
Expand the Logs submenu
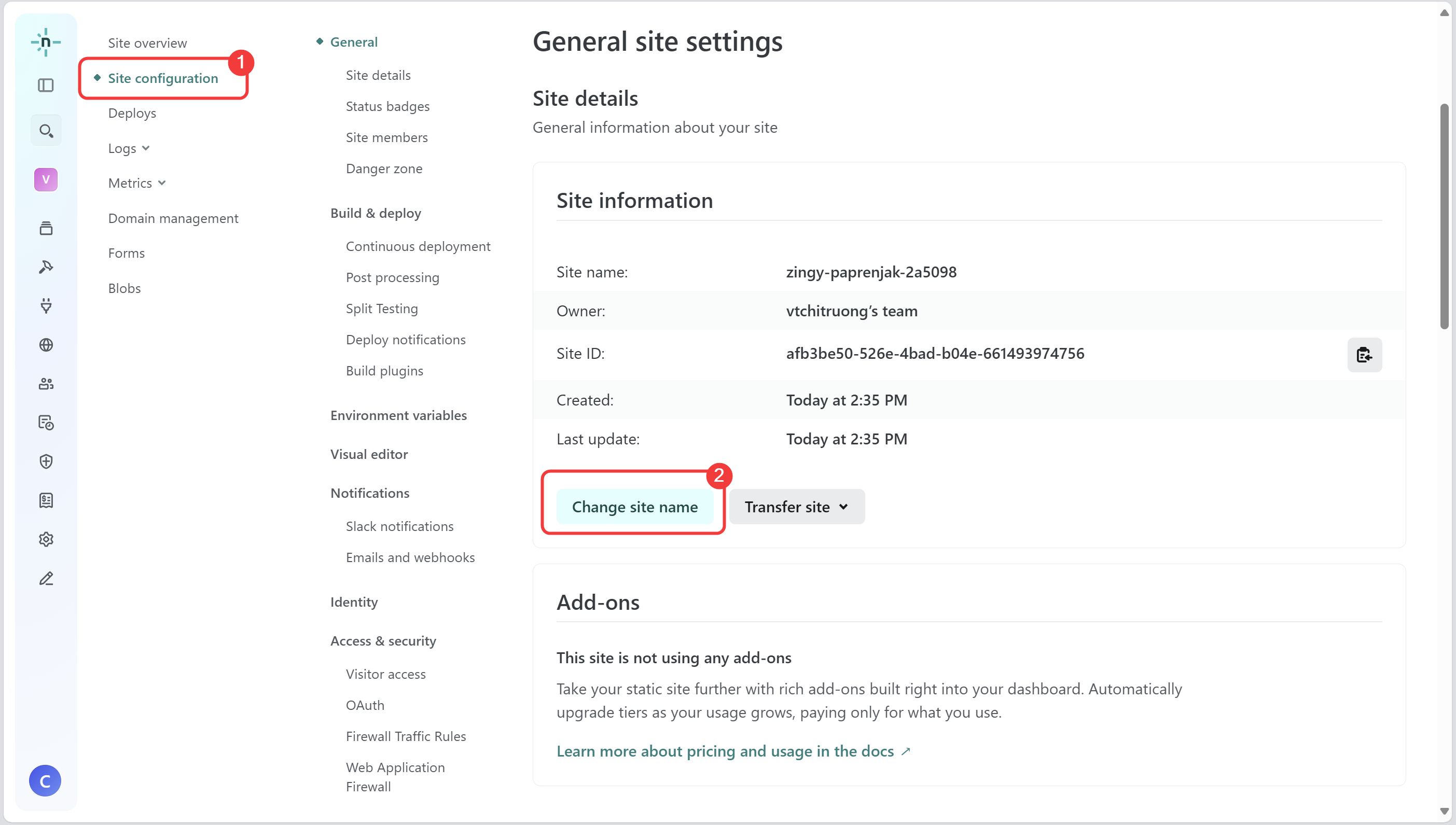(x=129, y=148)
